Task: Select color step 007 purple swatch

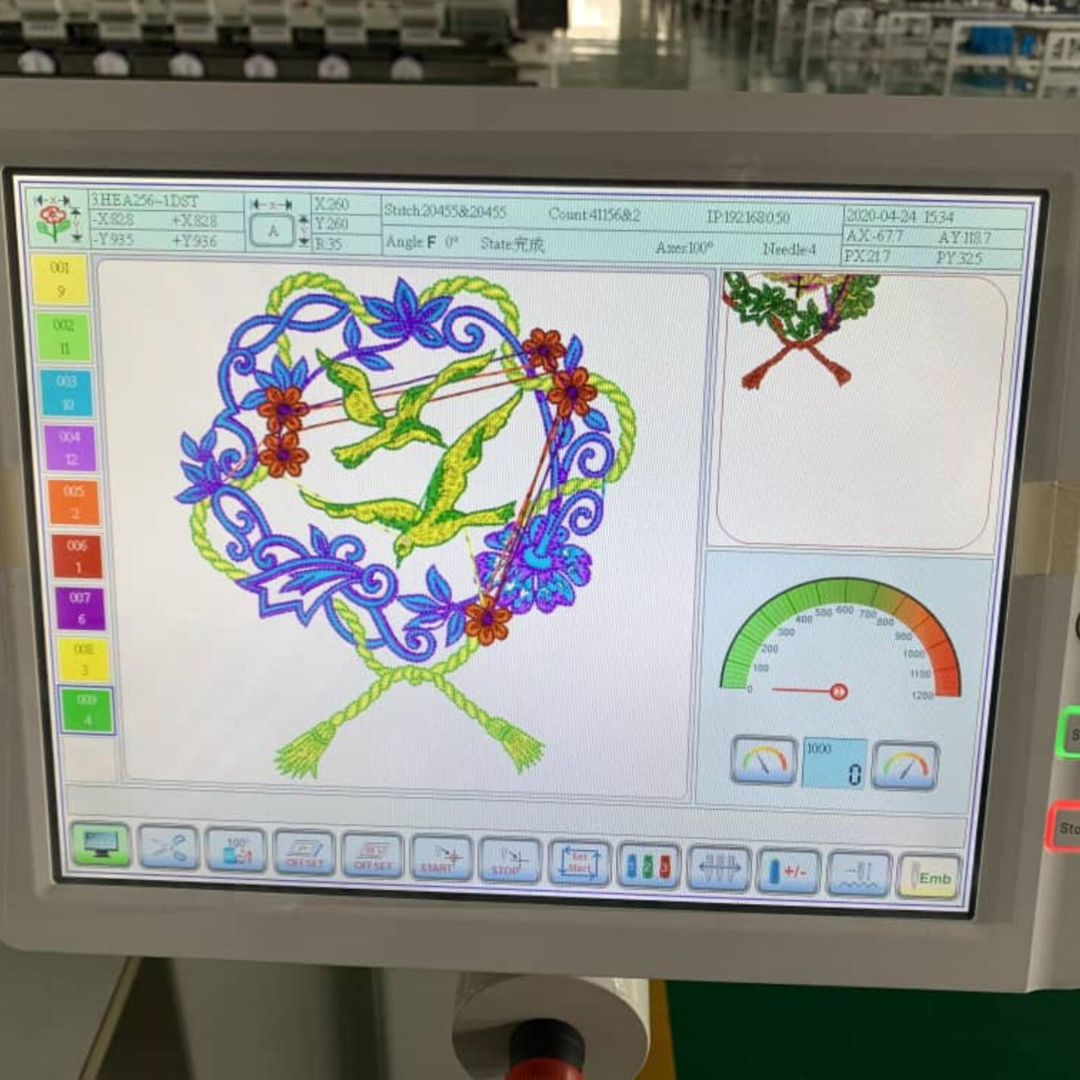Action: pos(81,609)
